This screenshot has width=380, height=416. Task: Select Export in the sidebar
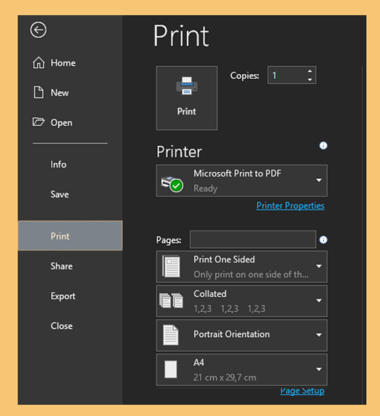click(x=63, y=296)
